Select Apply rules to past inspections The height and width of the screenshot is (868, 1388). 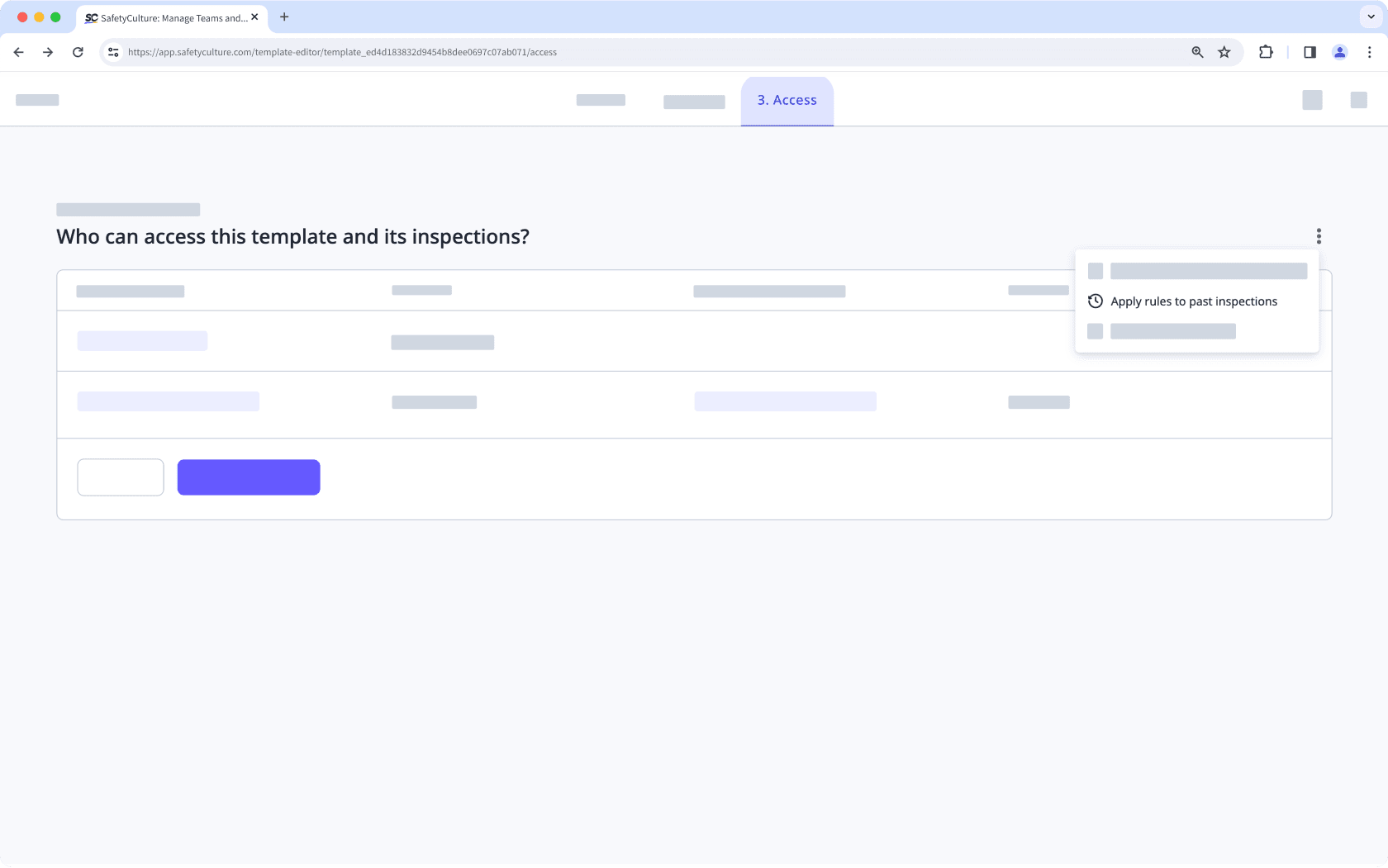tap(1194, 301)
